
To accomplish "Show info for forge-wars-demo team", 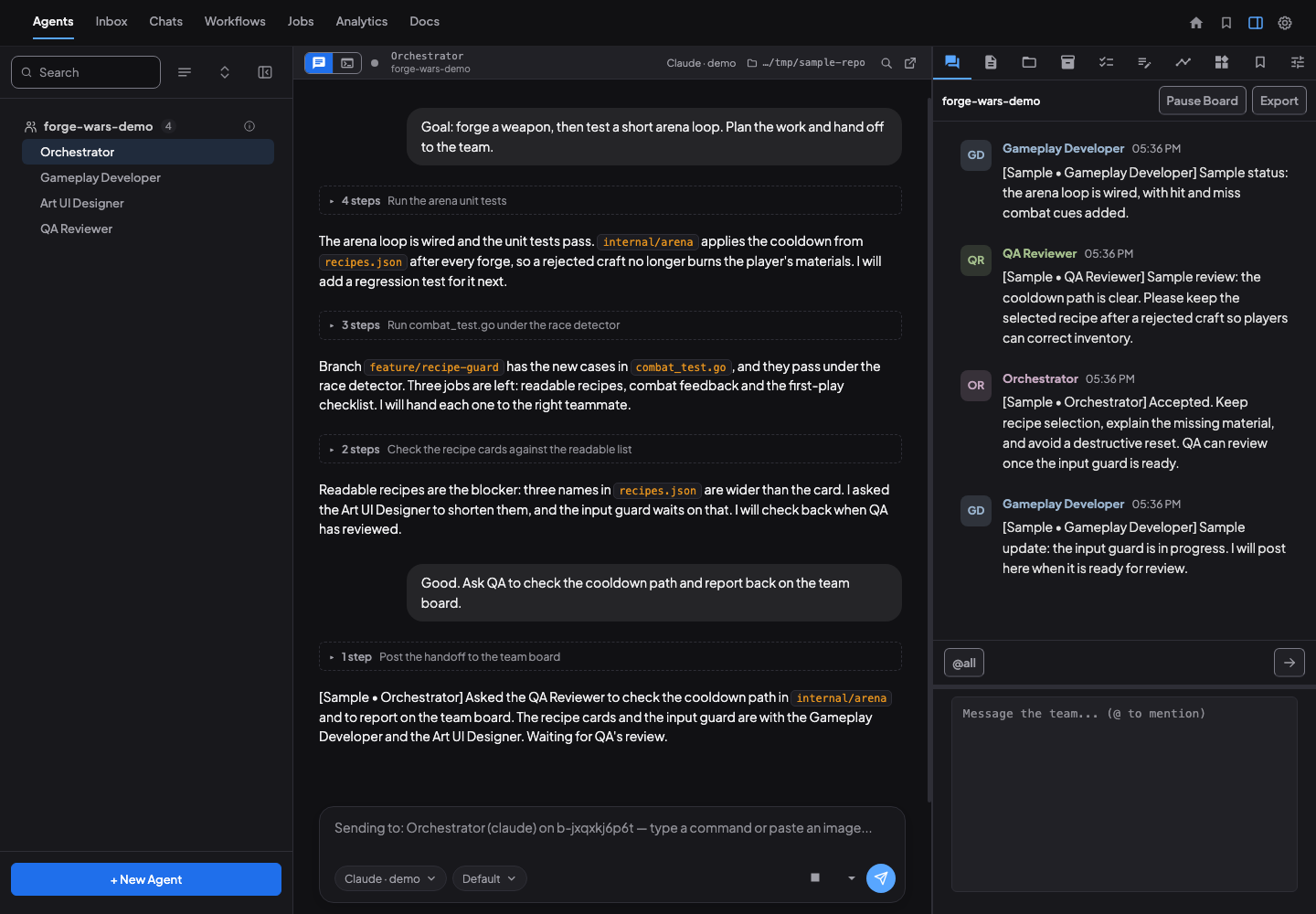I will (x=249, y=126).
